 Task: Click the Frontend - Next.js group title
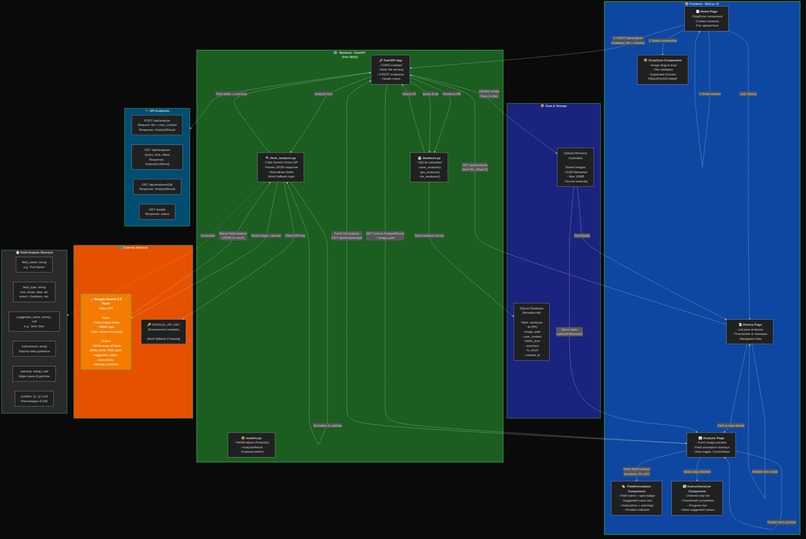(702, 4)
